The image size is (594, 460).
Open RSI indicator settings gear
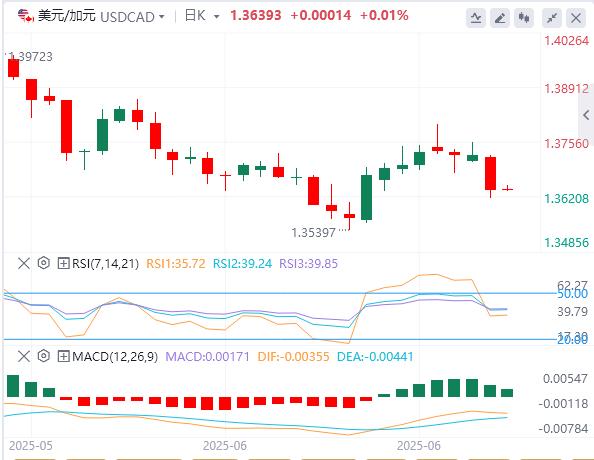[x=44, y=263]
